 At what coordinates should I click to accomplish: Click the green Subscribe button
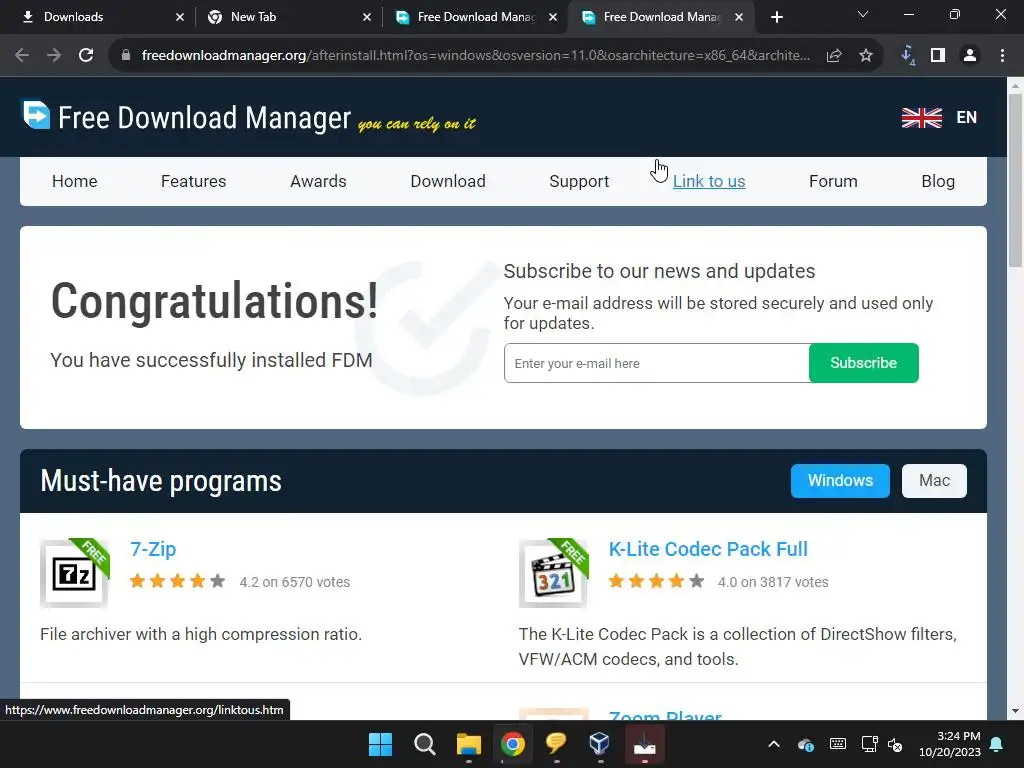click(x=863, y=363)
